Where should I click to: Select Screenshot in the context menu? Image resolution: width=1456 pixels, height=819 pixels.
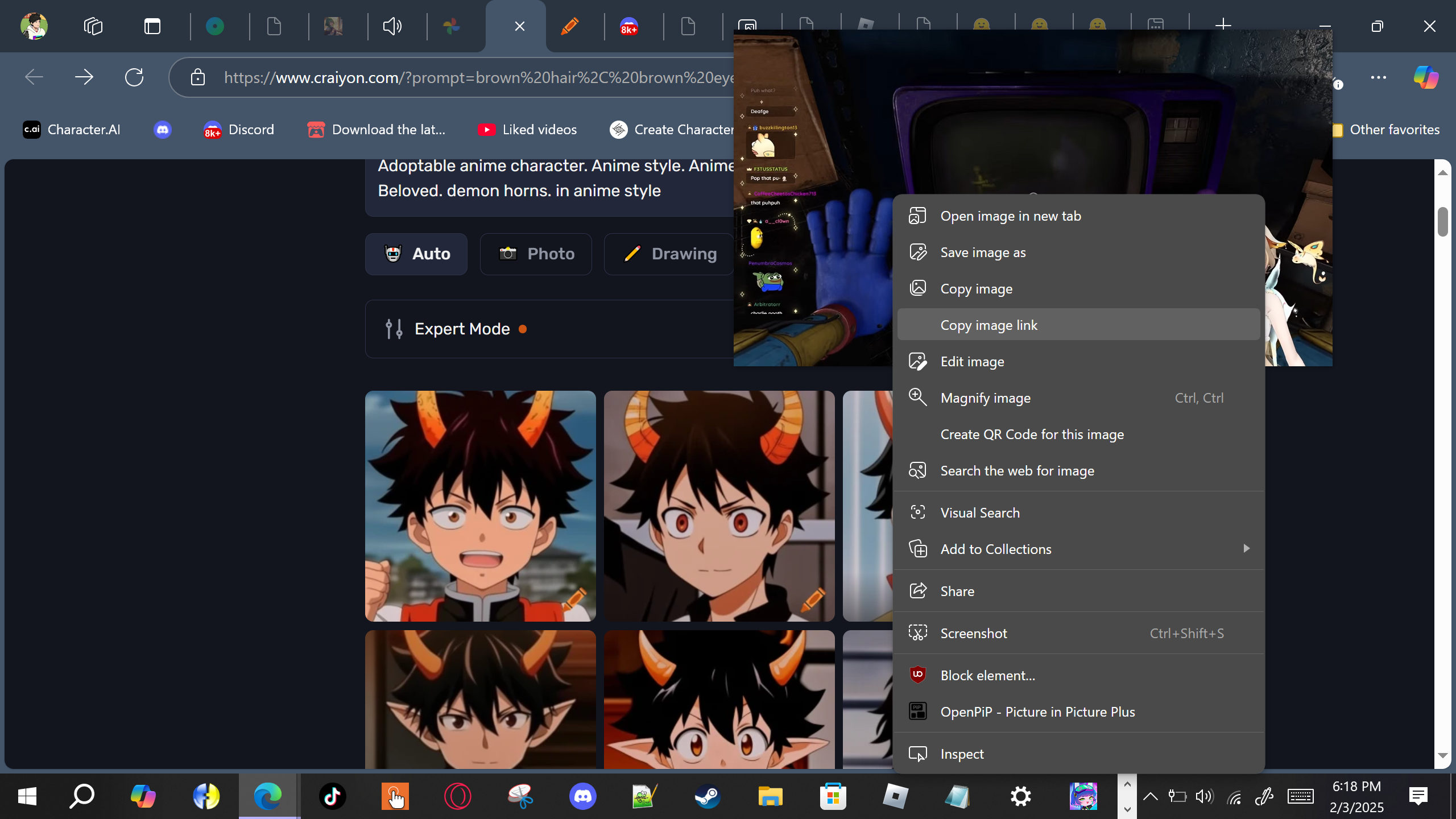(1078, 634)
